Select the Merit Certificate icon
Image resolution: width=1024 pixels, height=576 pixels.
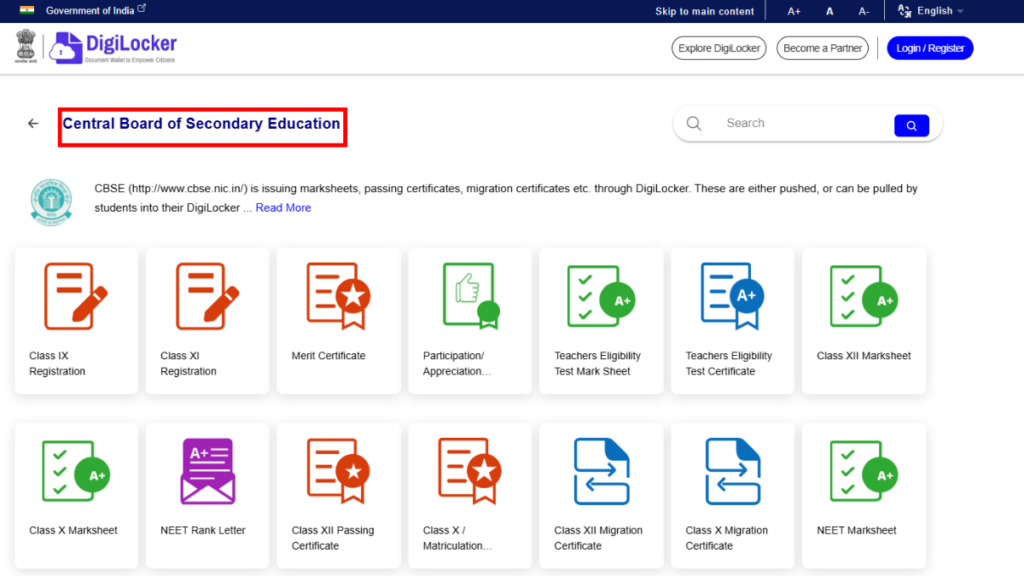click(x=338, y=296)
